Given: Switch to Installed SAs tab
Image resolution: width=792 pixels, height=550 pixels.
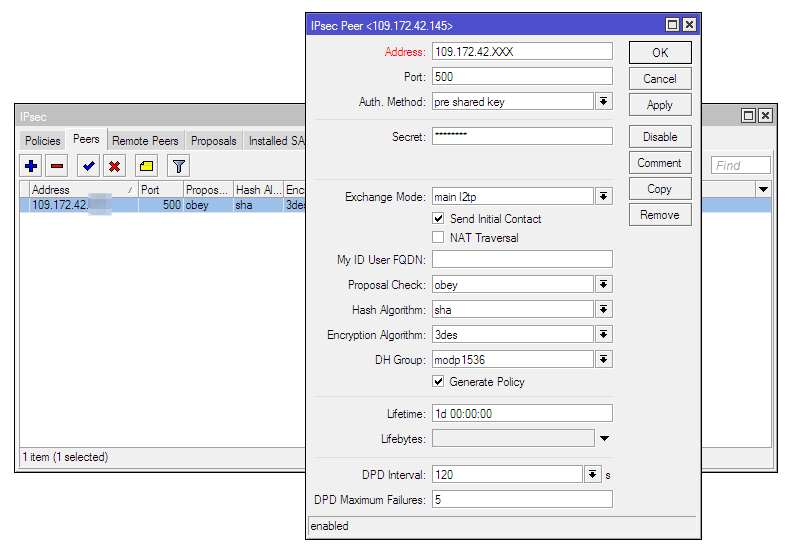Looking at the screenshot, I should coord(276,141).
